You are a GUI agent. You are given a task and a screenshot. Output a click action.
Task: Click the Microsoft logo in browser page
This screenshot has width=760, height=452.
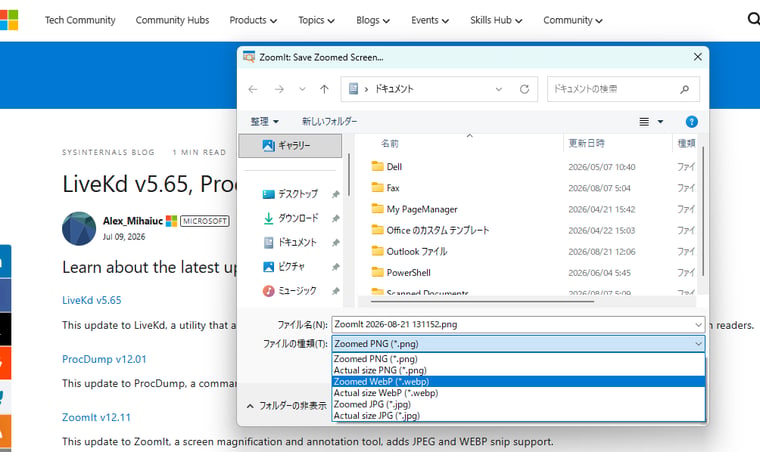[9, 20]
